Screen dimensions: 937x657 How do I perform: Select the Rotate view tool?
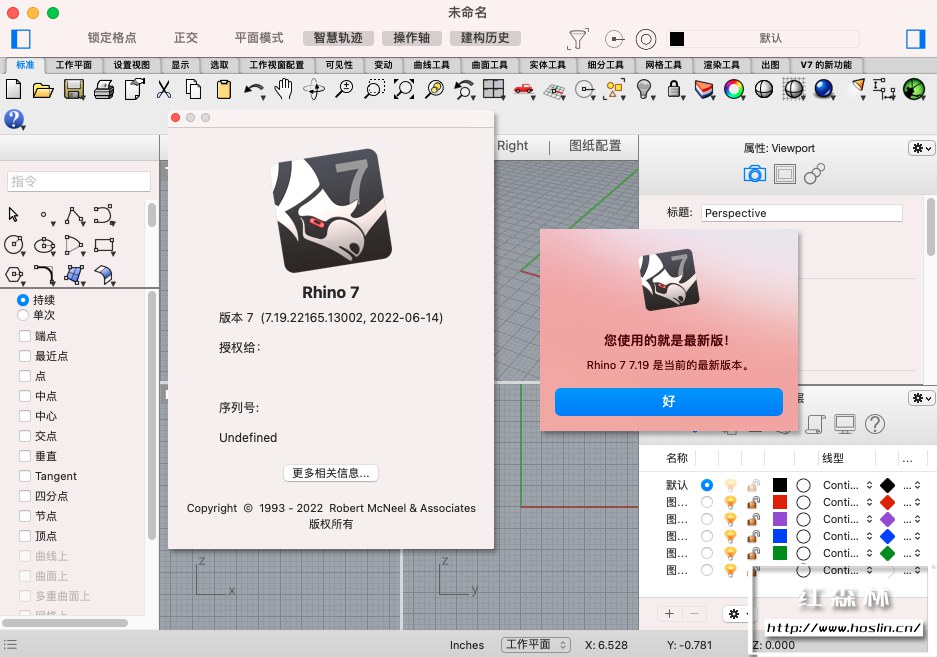tap(314, 90)
